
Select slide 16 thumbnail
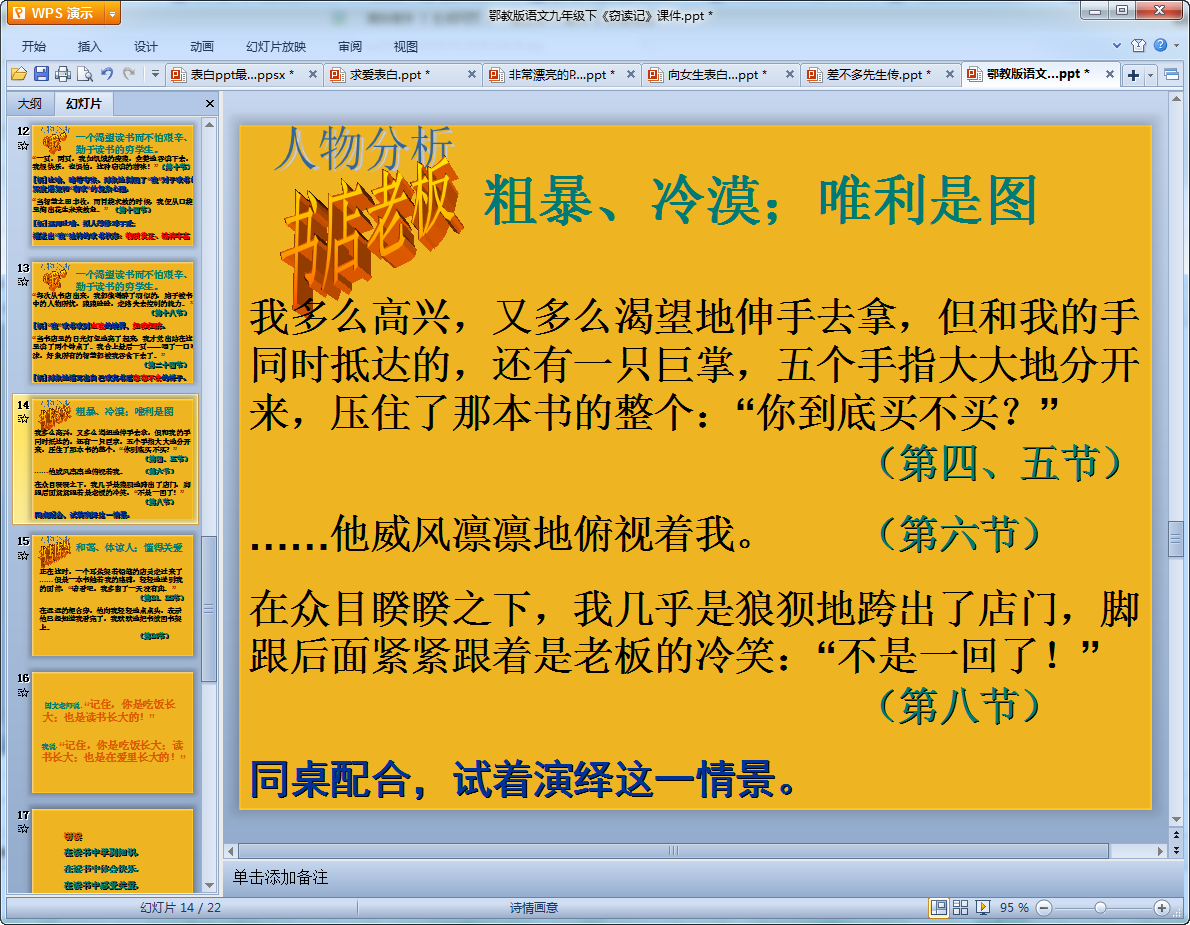[x=112, y=732]
